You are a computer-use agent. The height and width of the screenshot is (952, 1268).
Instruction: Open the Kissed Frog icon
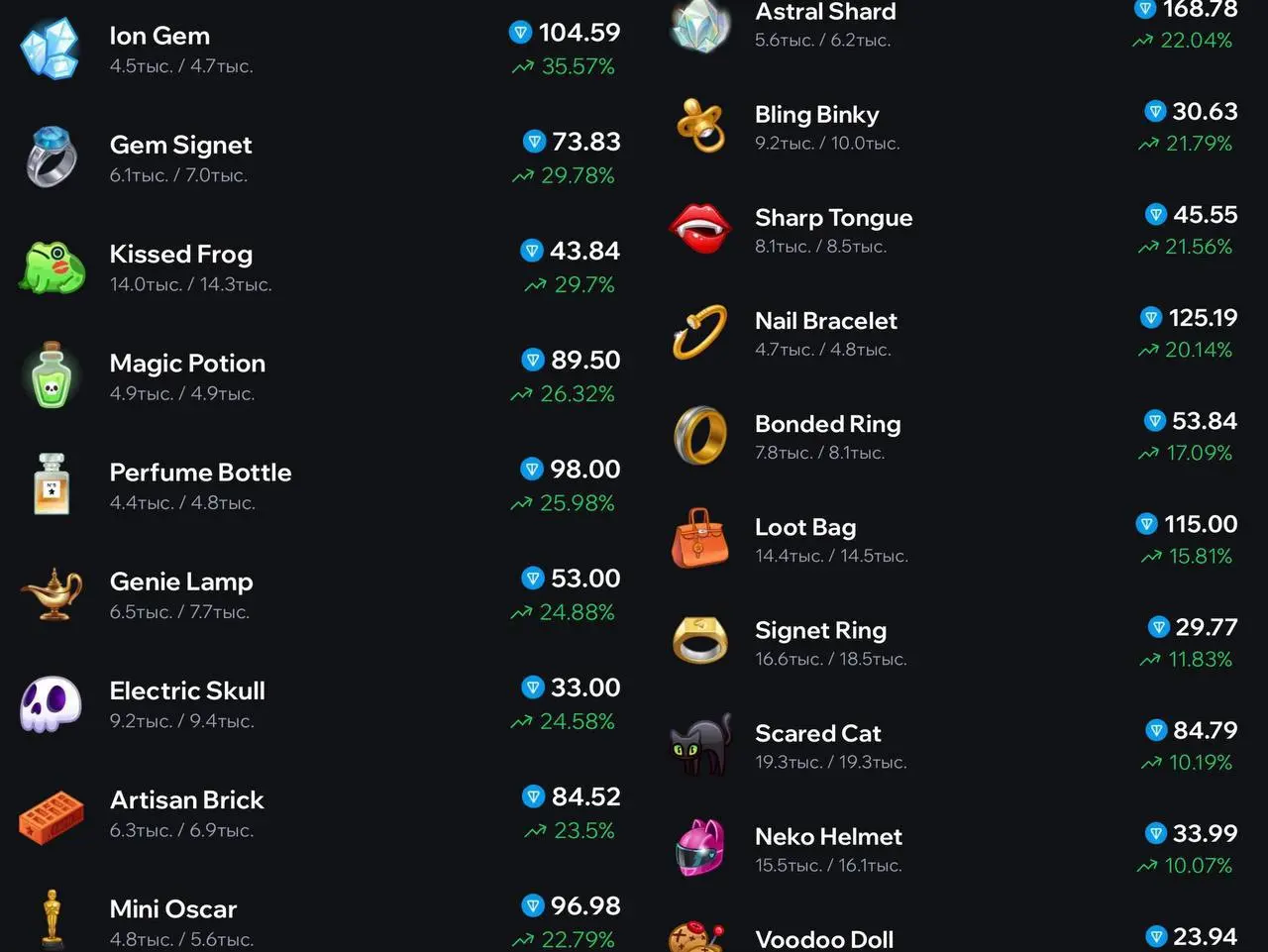pyautogui.click(x=51, y=266)
